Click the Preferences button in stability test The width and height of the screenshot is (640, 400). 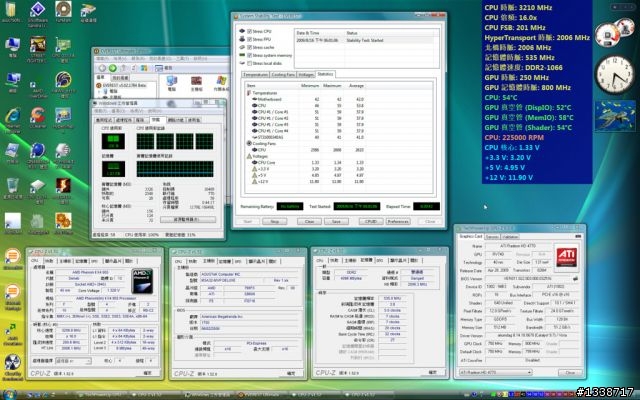[x=398, y=221]
